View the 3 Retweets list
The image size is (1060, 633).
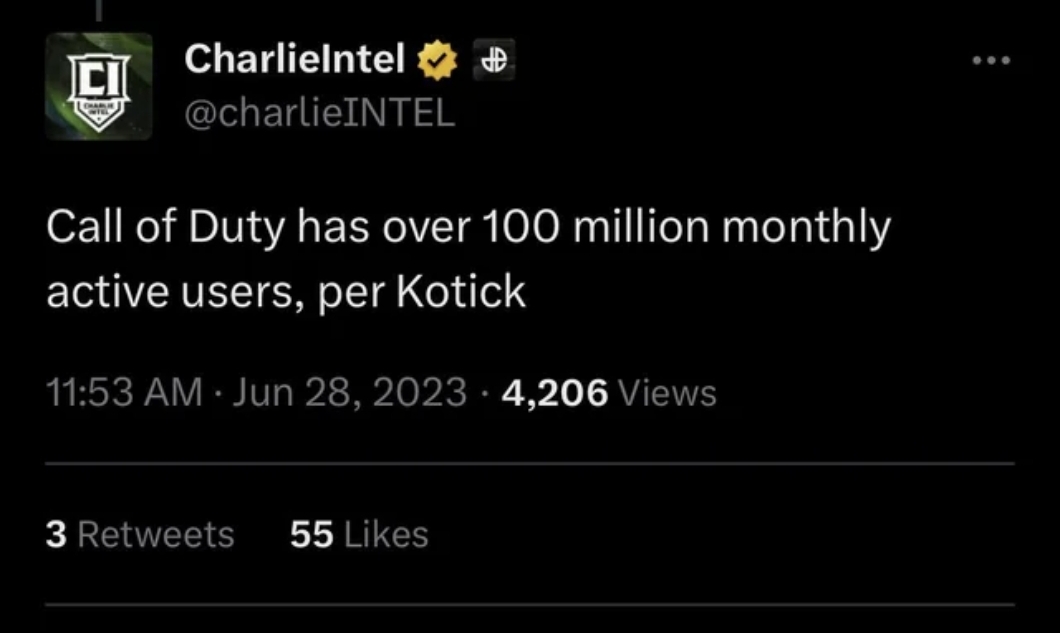(x=140, y=534)
